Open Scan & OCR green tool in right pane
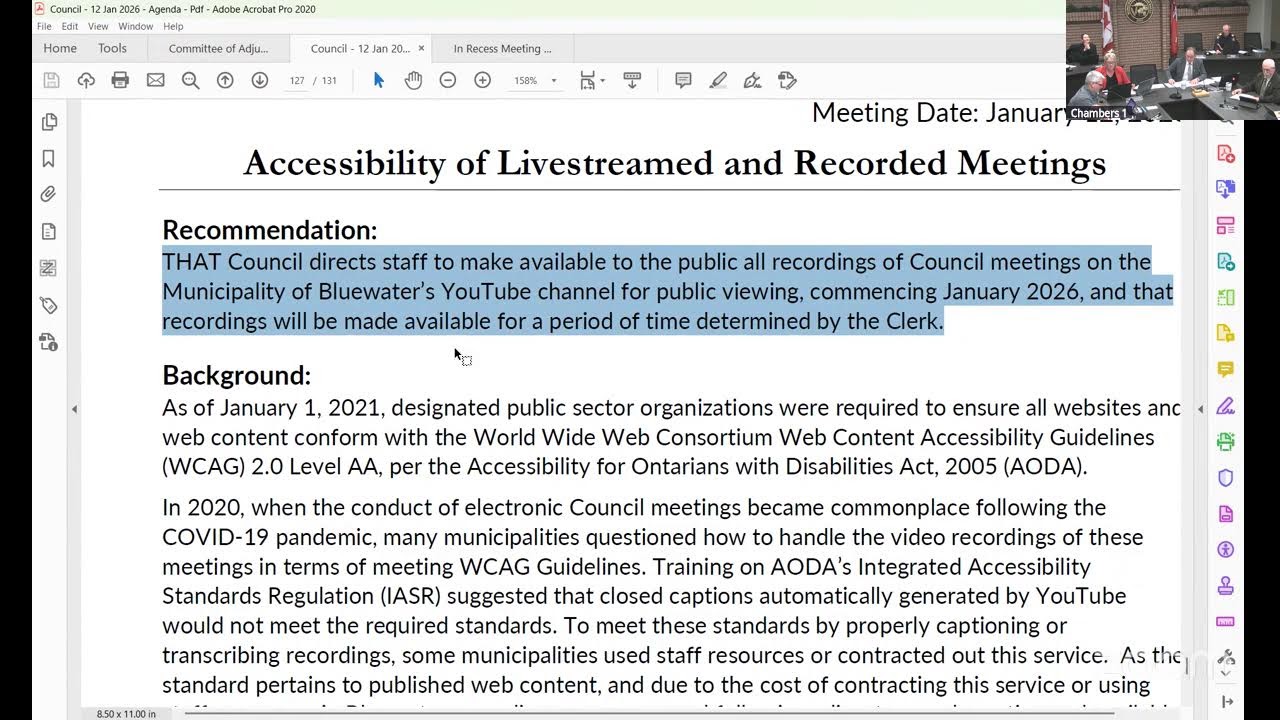Image resolution: width=1280 pixels, height=720 pixels. (x=1226, y=441)
